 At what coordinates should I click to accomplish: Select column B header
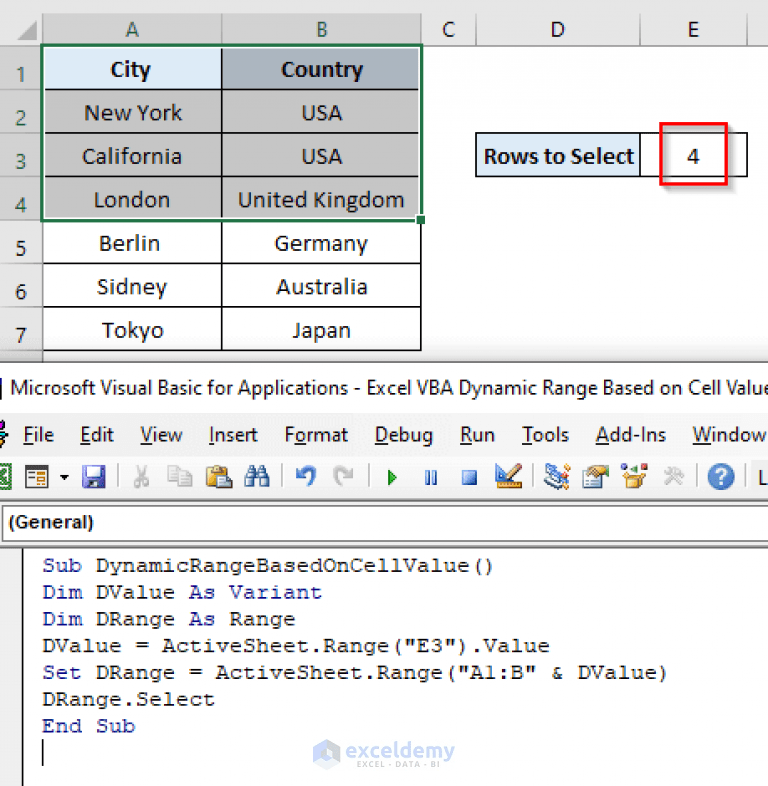[x=321, y=30]
